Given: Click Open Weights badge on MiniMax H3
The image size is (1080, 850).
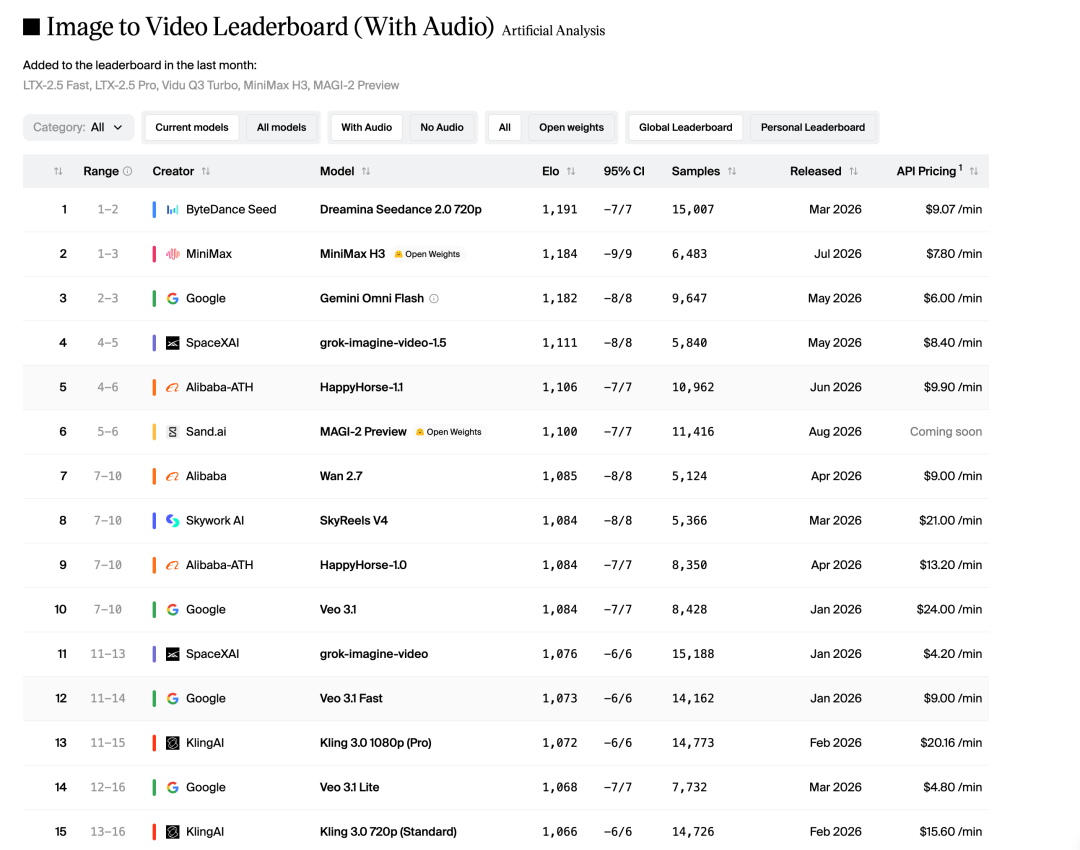Looking at the screenshot, I should pos(428,254).
